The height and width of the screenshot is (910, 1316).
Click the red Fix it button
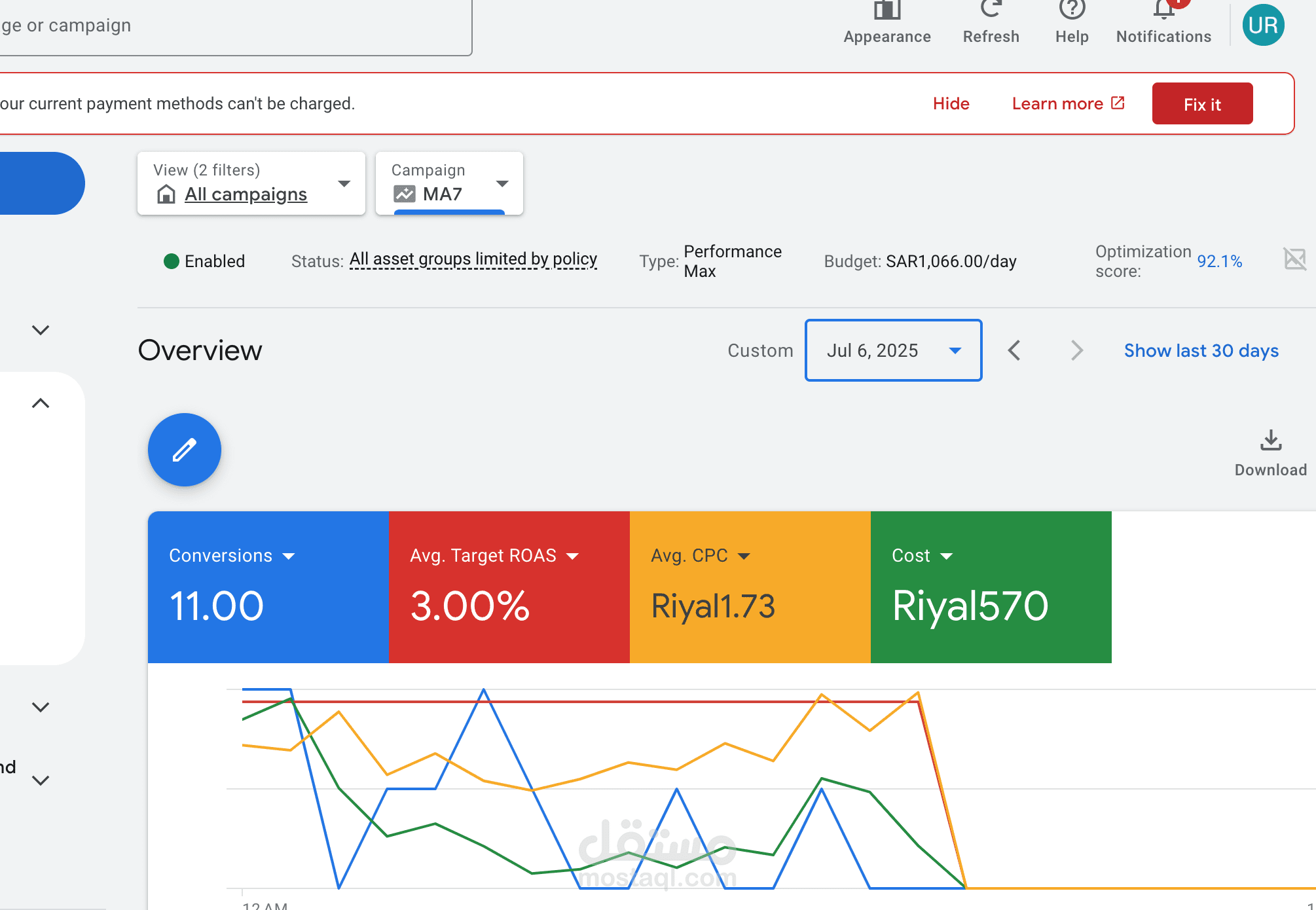pos(1202,103)
